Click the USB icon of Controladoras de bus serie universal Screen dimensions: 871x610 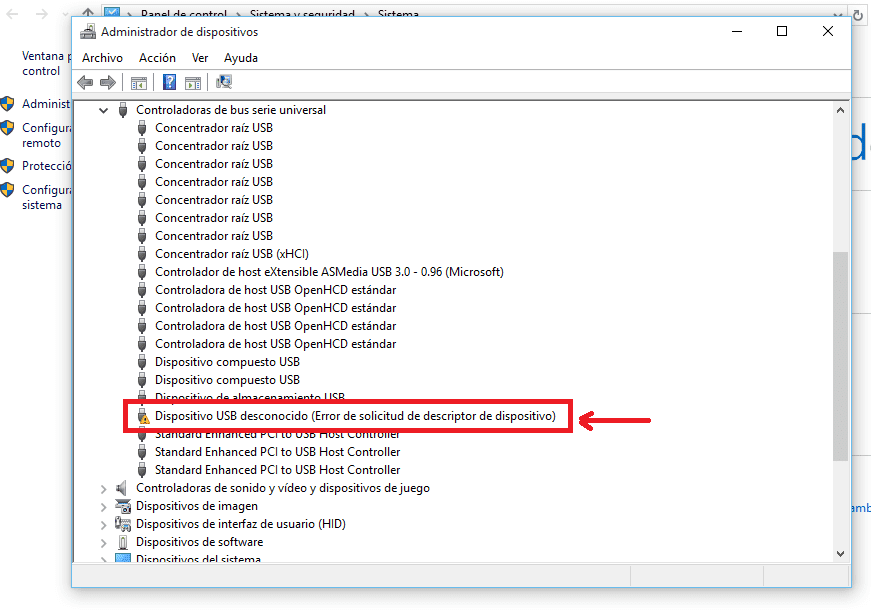click(x=123, y=110)
